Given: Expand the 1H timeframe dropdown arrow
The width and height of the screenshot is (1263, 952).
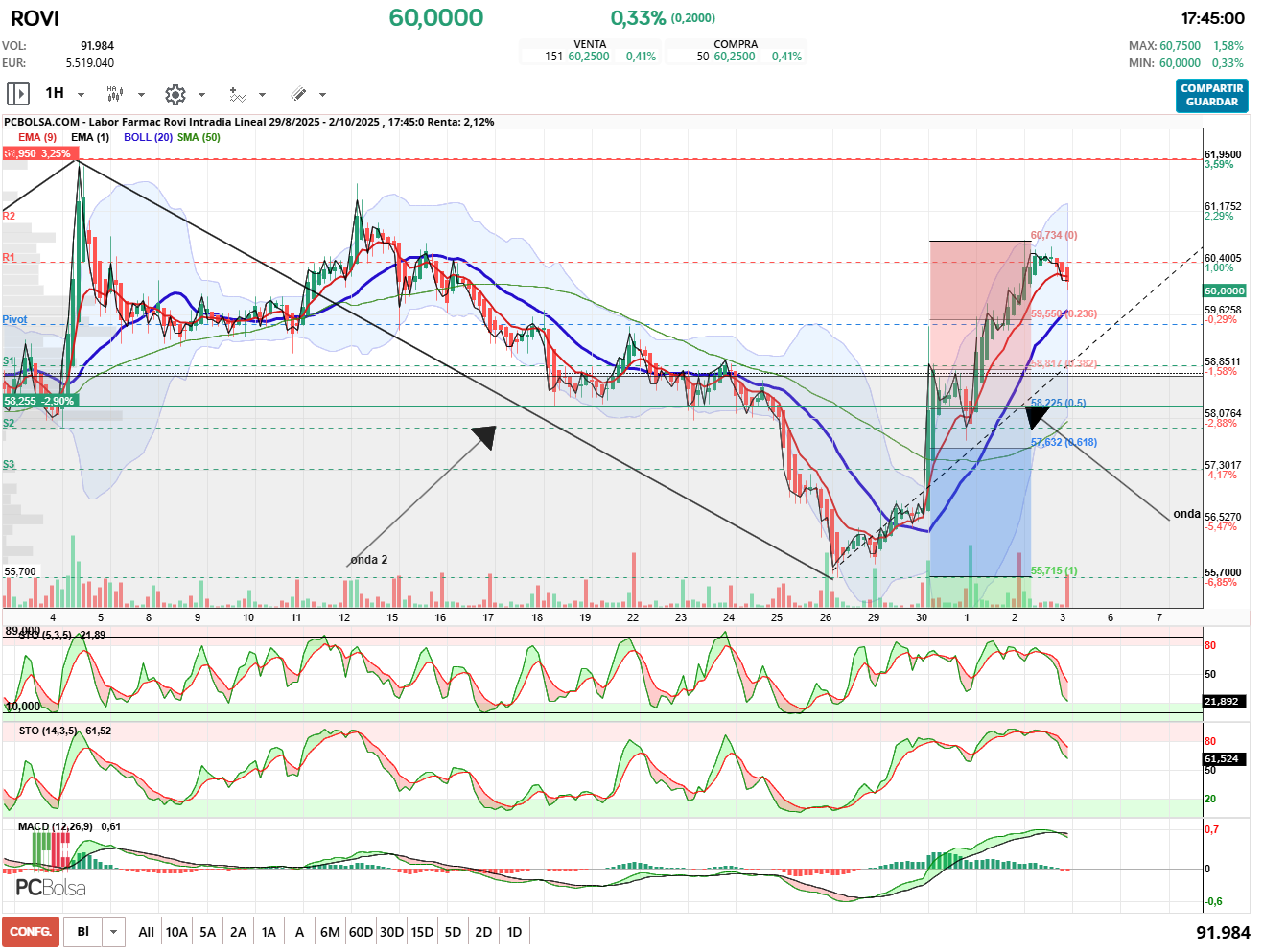Looking at the screenshot, I should tap(81, 95).
